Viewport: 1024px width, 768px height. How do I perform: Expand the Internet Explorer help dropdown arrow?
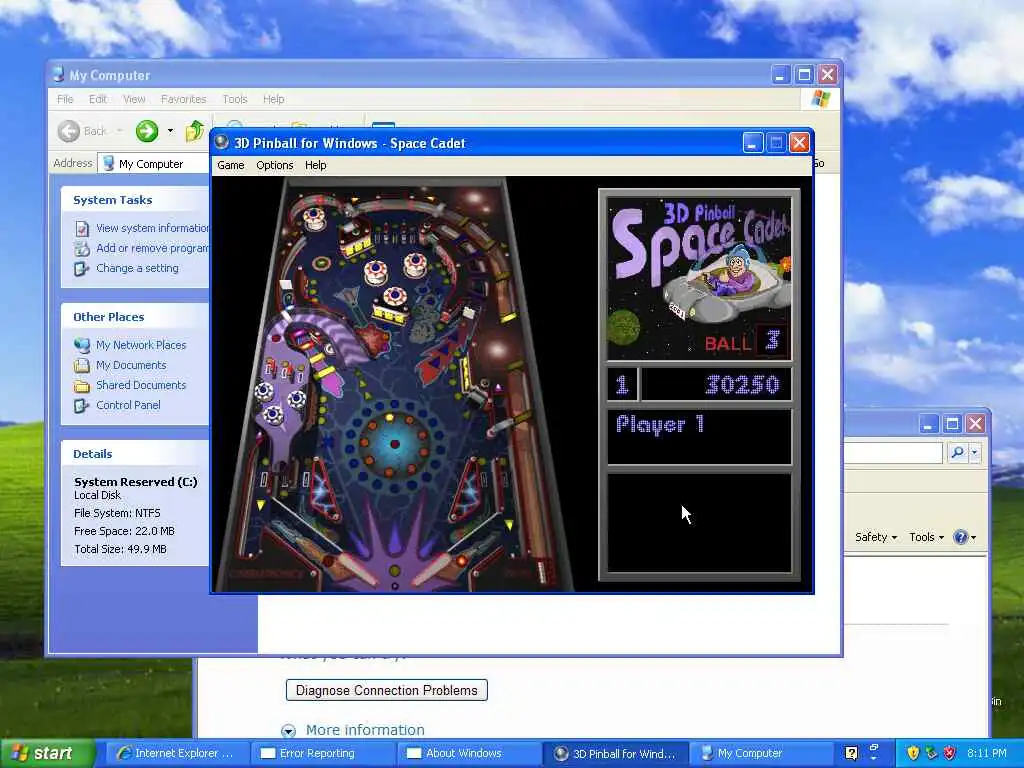(974, 538)
